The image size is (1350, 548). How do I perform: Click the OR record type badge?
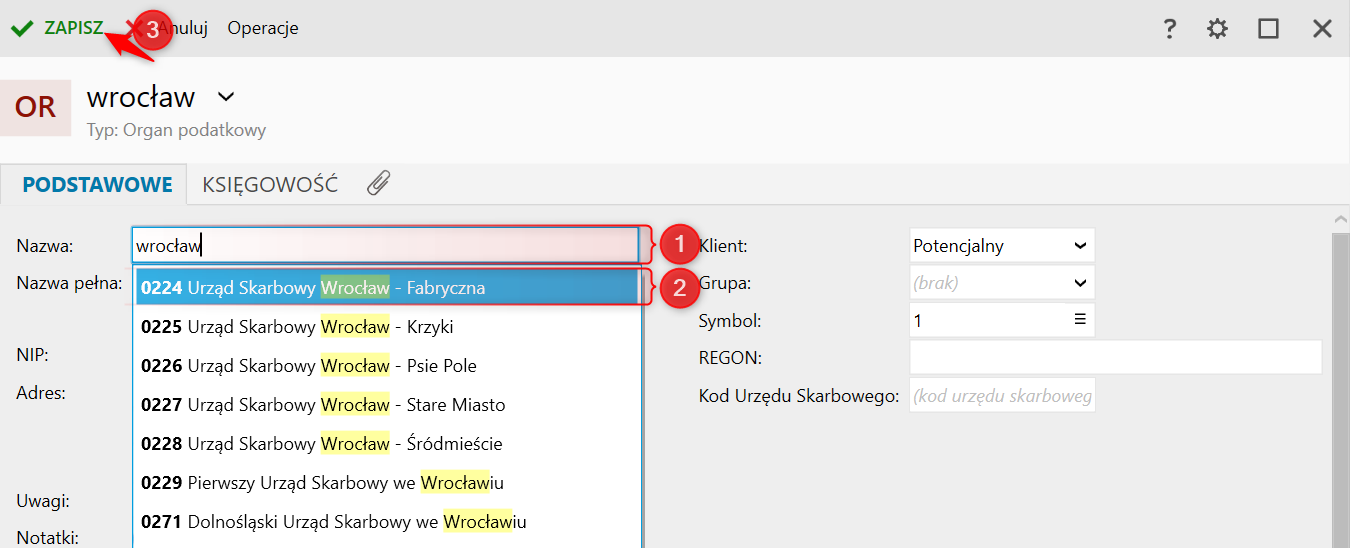(x=36, y=108)
